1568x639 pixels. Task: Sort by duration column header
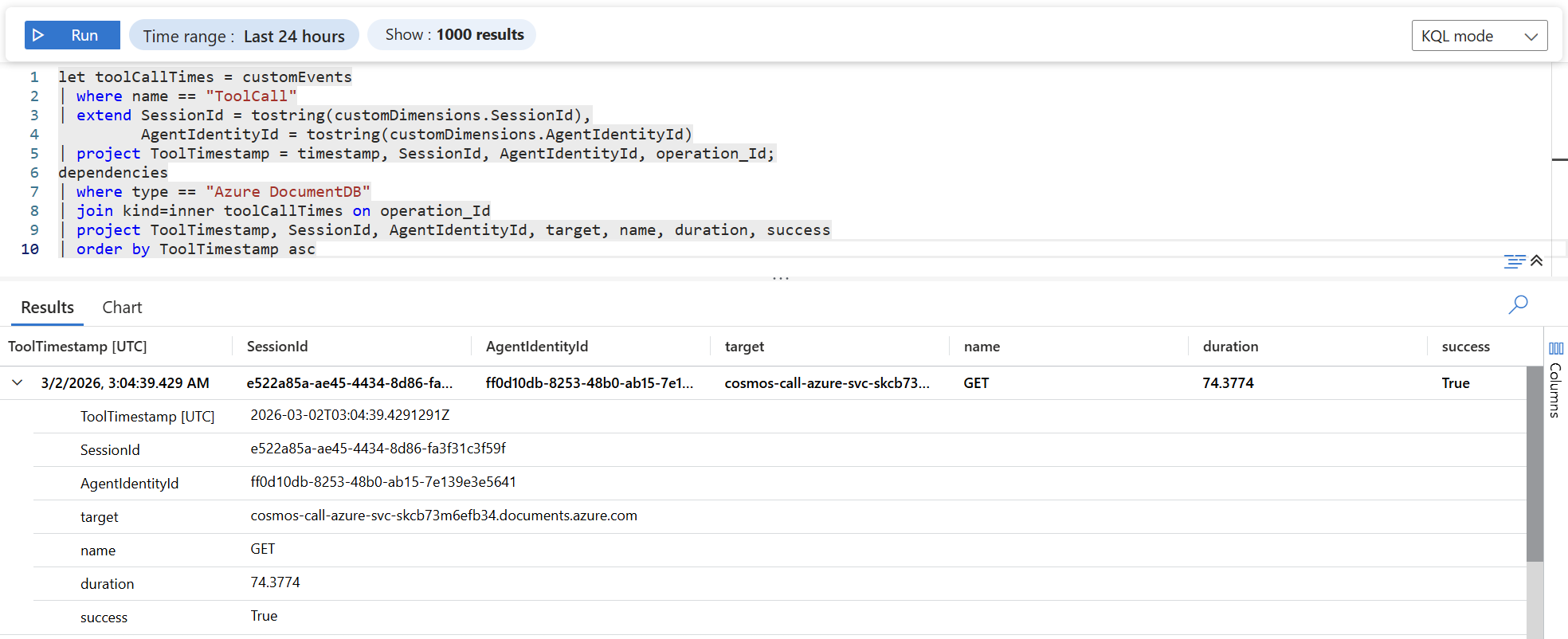pyautogui.click(x=1230, y=347)
